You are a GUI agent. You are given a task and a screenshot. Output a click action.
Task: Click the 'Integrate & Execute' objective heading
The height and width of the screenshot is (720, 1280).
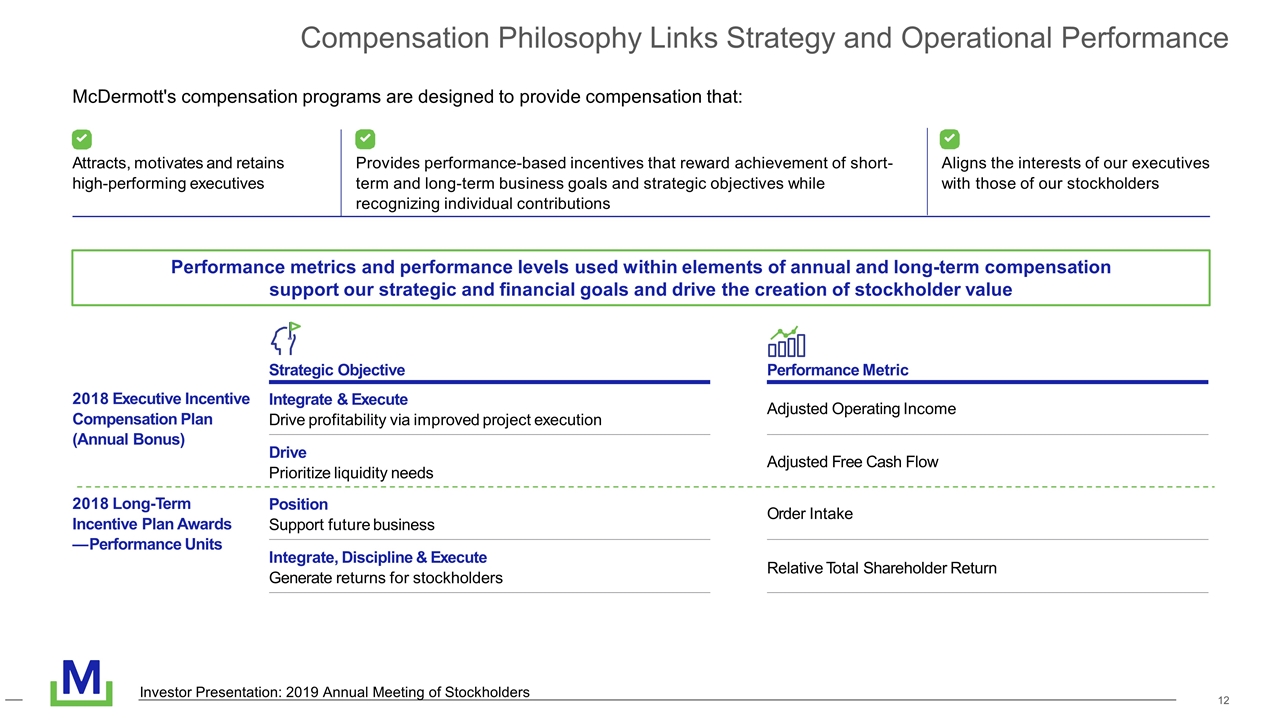click(x=338, y=400)
